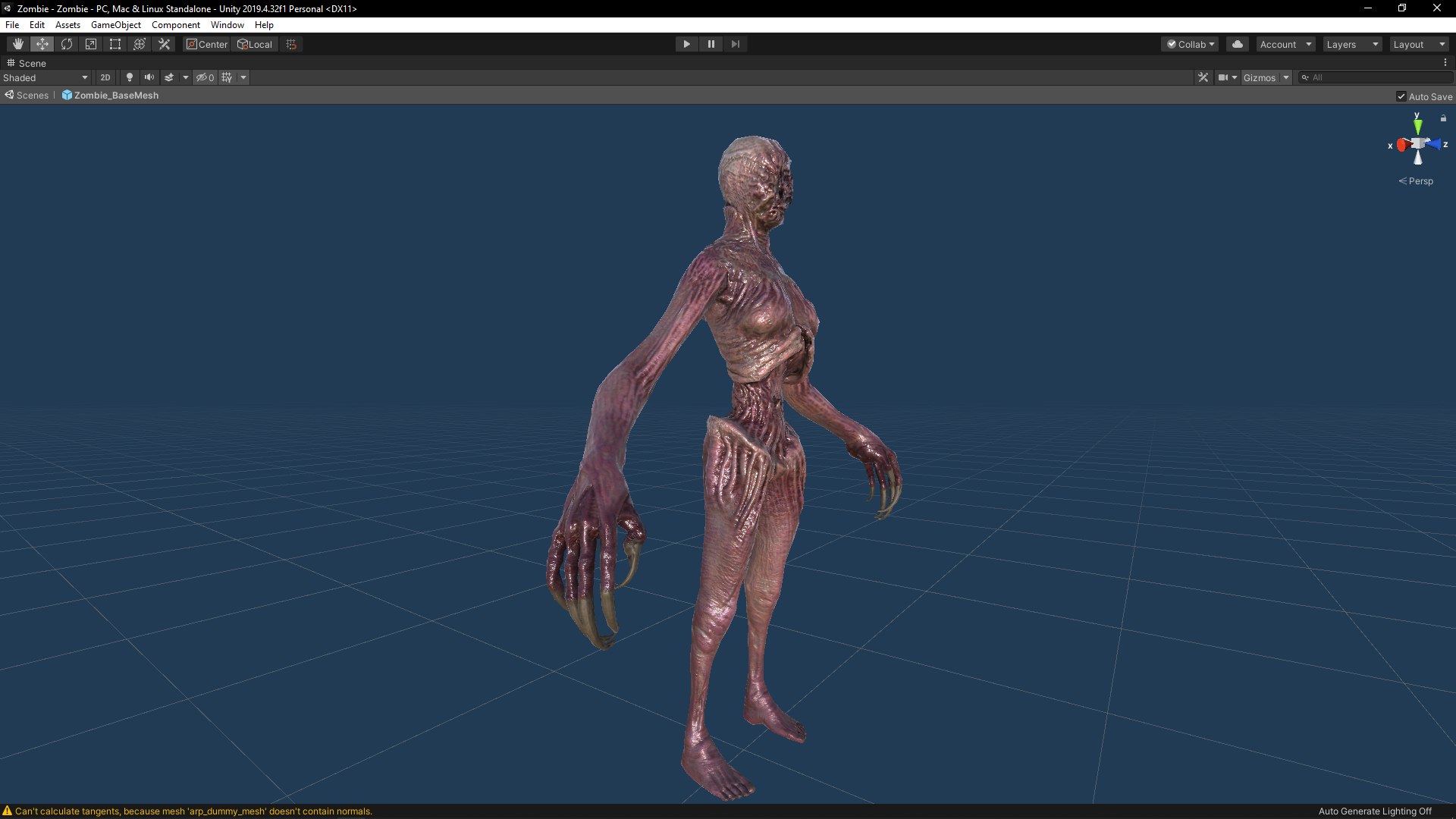Open the GameObject menu
1456x819 pixels.
tap(115, 24)
